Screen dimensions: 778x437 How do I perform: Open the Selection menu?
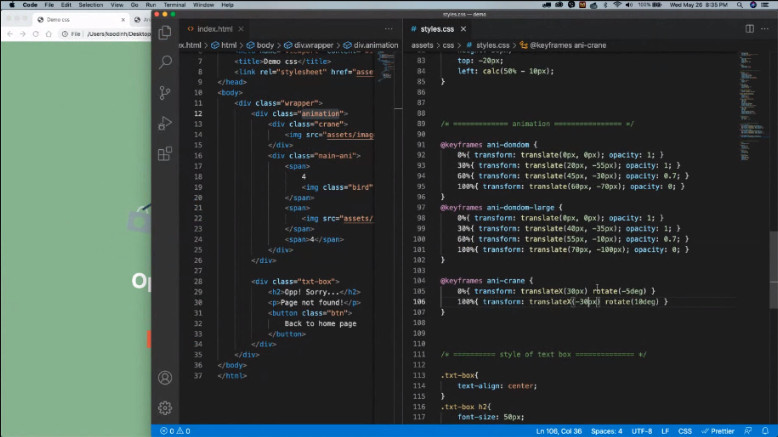pos(91,5)
